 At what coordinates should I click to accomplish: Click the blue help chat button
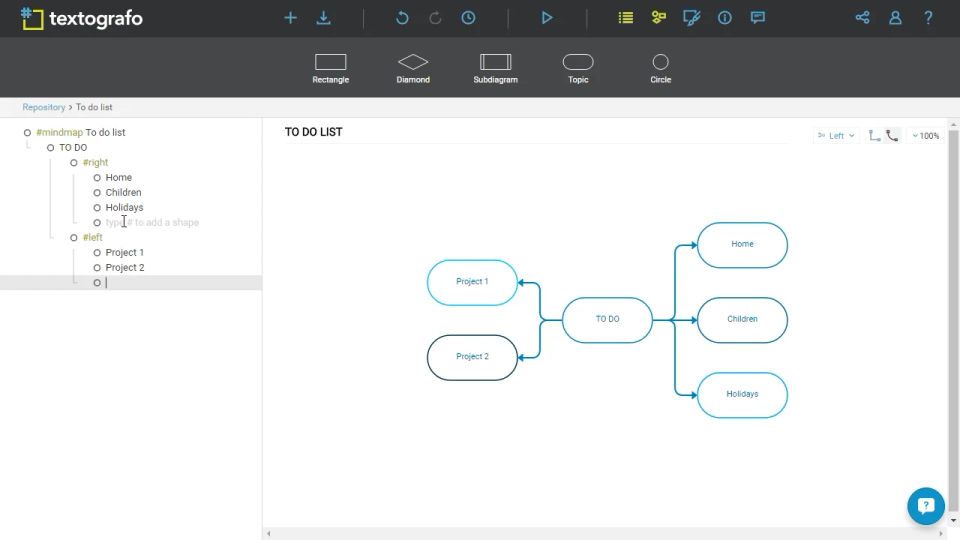(x=925, y=506)
